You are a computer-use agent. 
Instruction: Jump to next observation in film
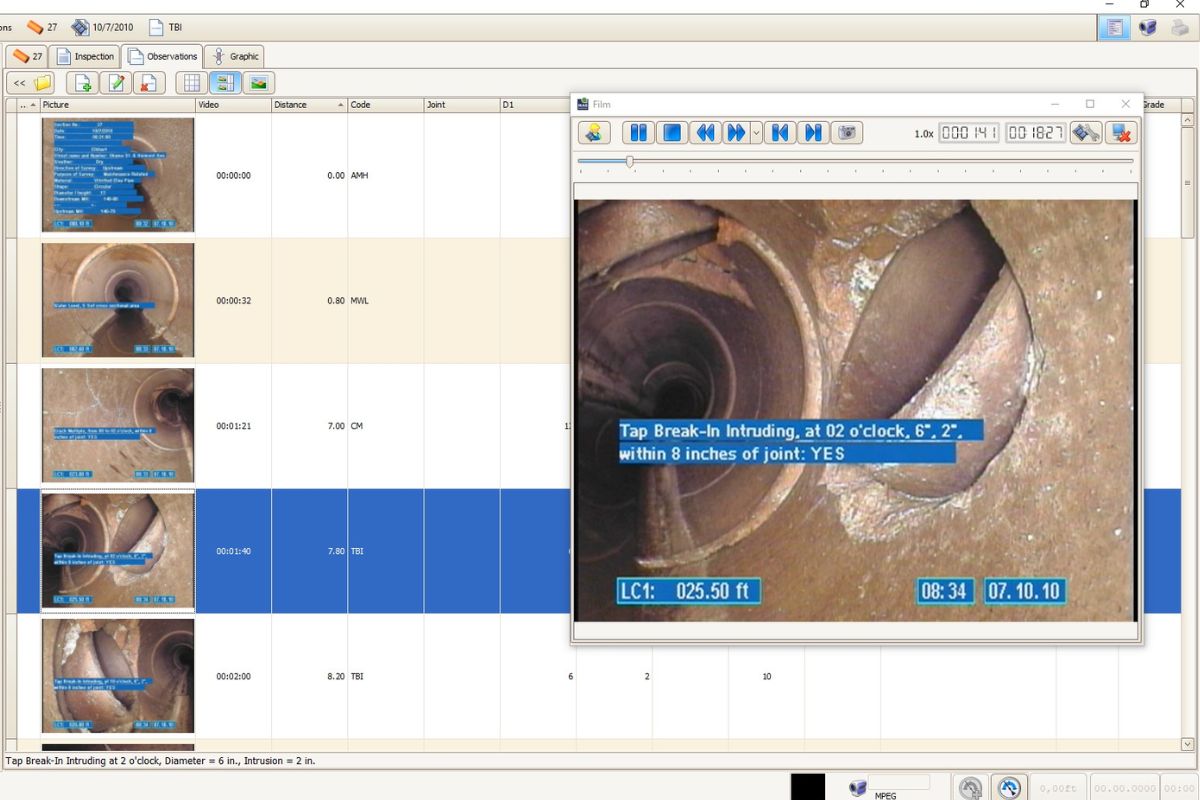coord(814,132)
